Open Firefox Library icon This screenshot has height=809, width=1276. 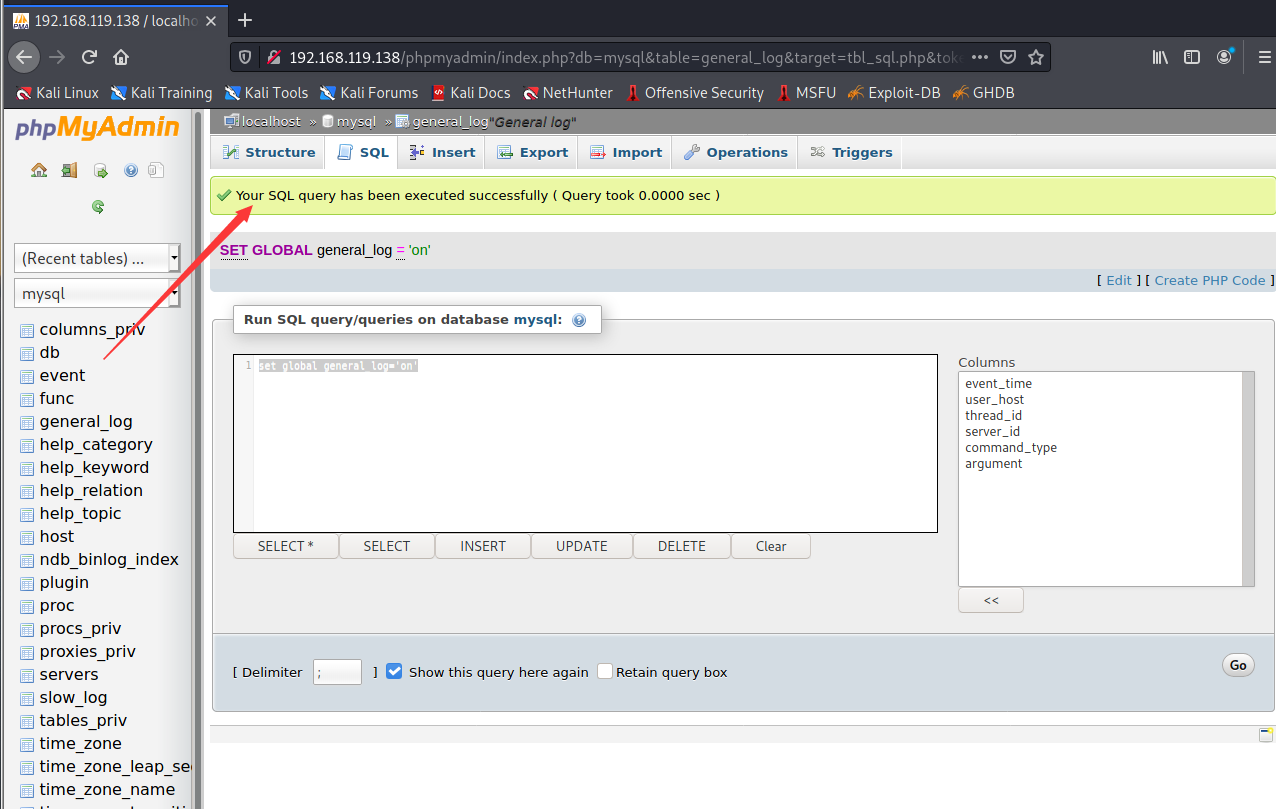1160,57
